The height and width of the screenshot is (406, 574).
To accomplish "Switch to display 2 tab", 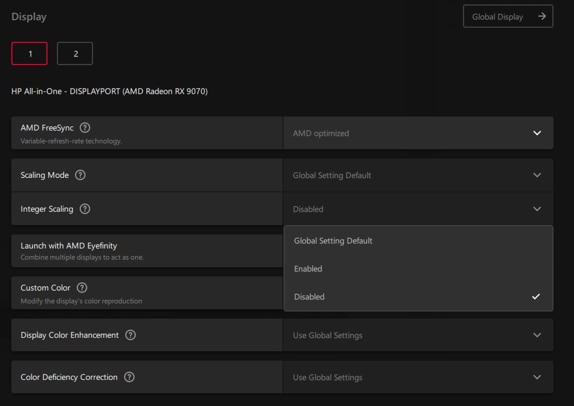I will pos(75,54).
